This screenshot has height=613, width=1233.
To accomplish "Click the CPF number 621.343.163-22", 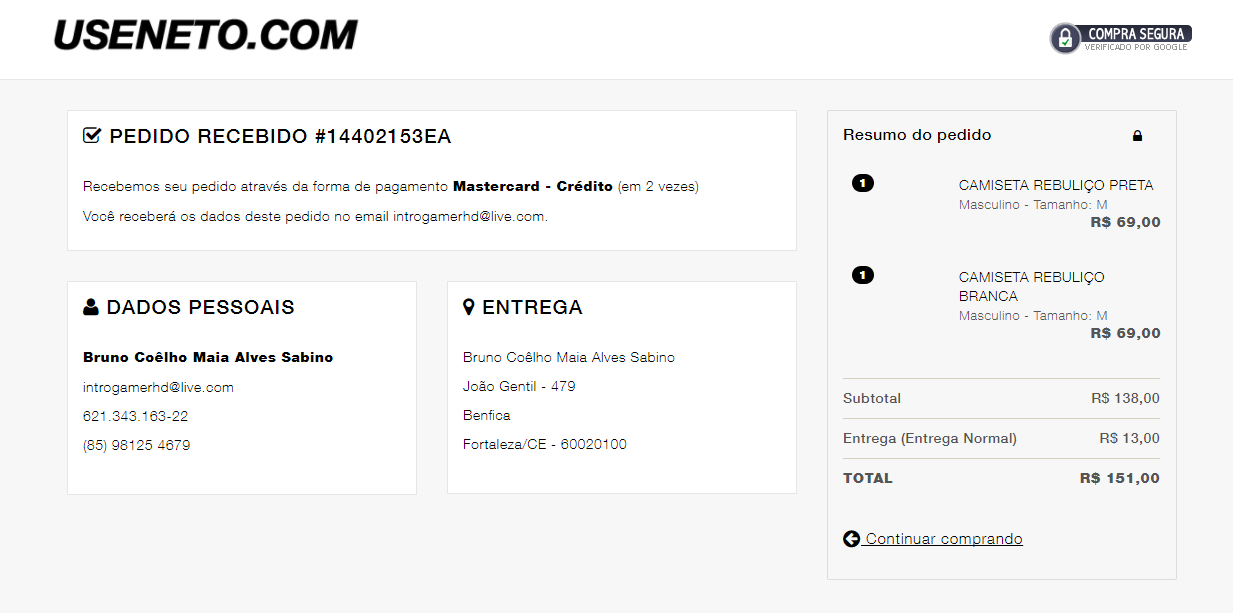I will [135, 416].
